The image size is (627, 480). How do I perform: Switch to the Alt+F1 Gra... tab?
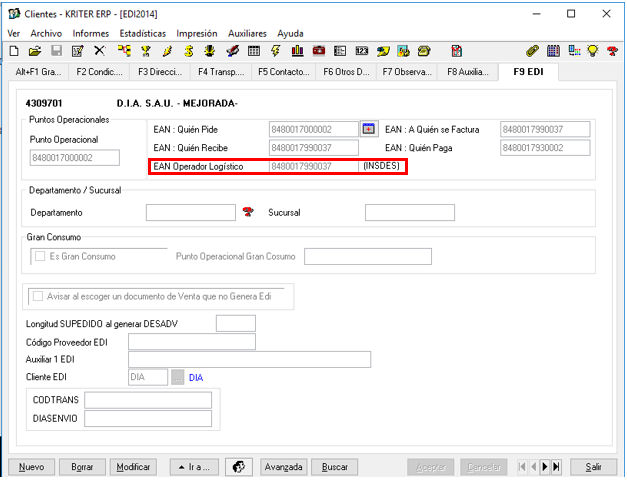coord(38,72)
